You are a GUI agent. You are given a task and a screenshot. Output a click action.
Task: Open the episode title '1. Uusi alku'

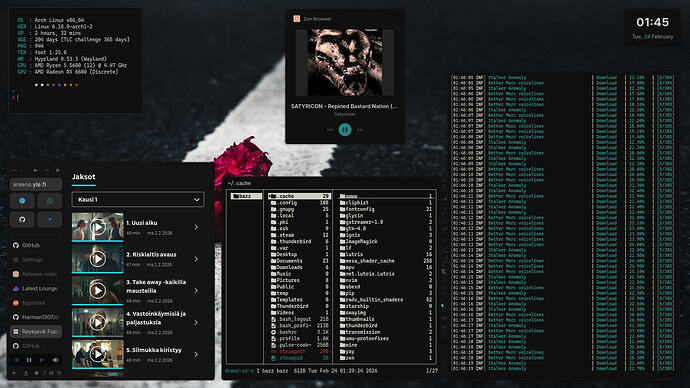(x=142, y=223)
